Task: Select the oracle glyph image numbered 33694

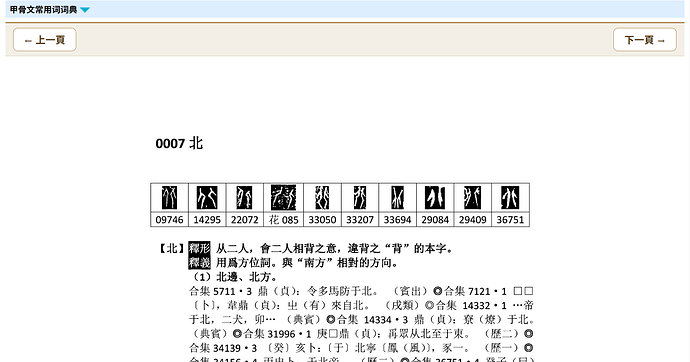Action: pos(397,197)
